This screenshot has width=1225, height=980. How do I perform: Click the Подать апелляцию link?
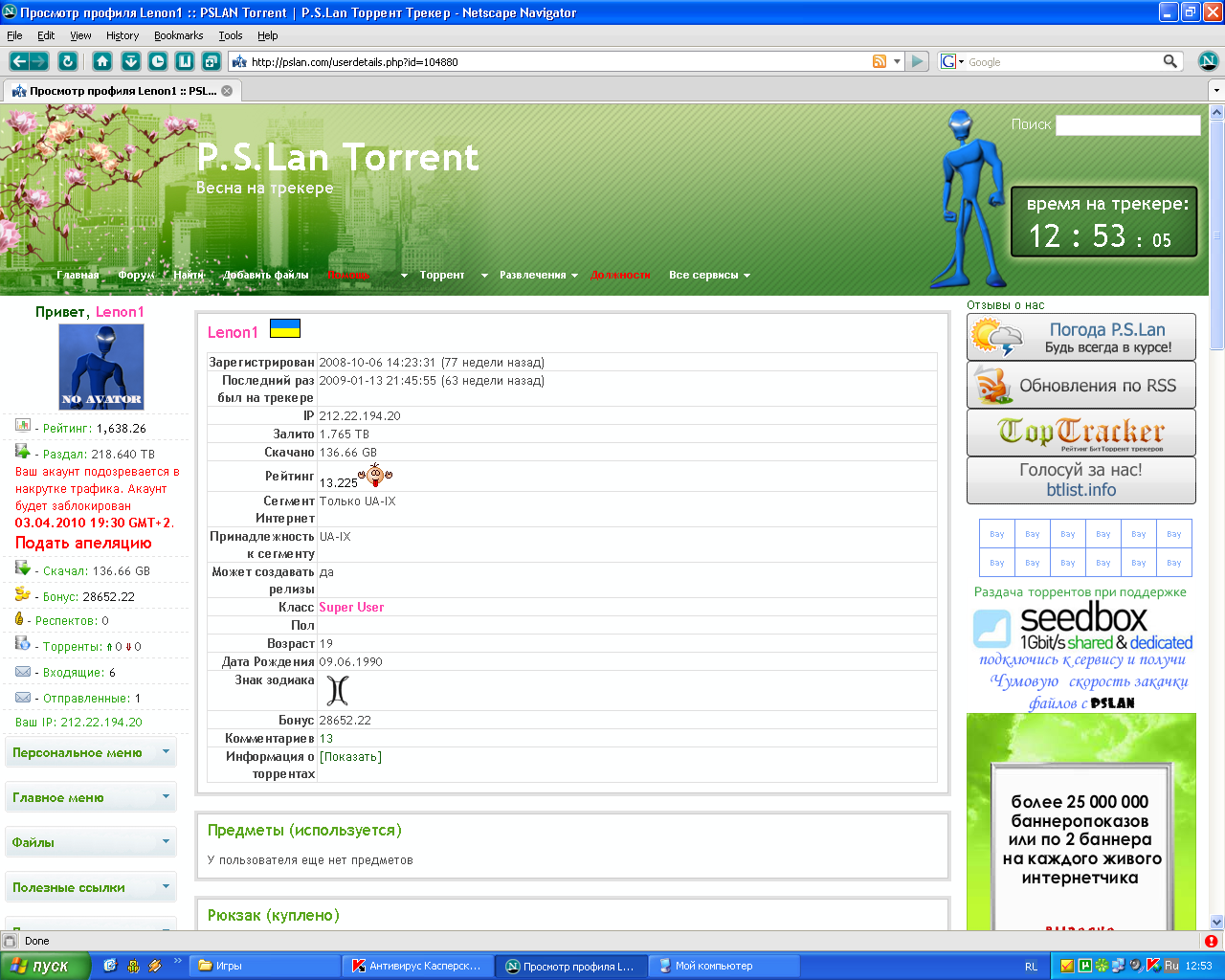click(83, 543)
